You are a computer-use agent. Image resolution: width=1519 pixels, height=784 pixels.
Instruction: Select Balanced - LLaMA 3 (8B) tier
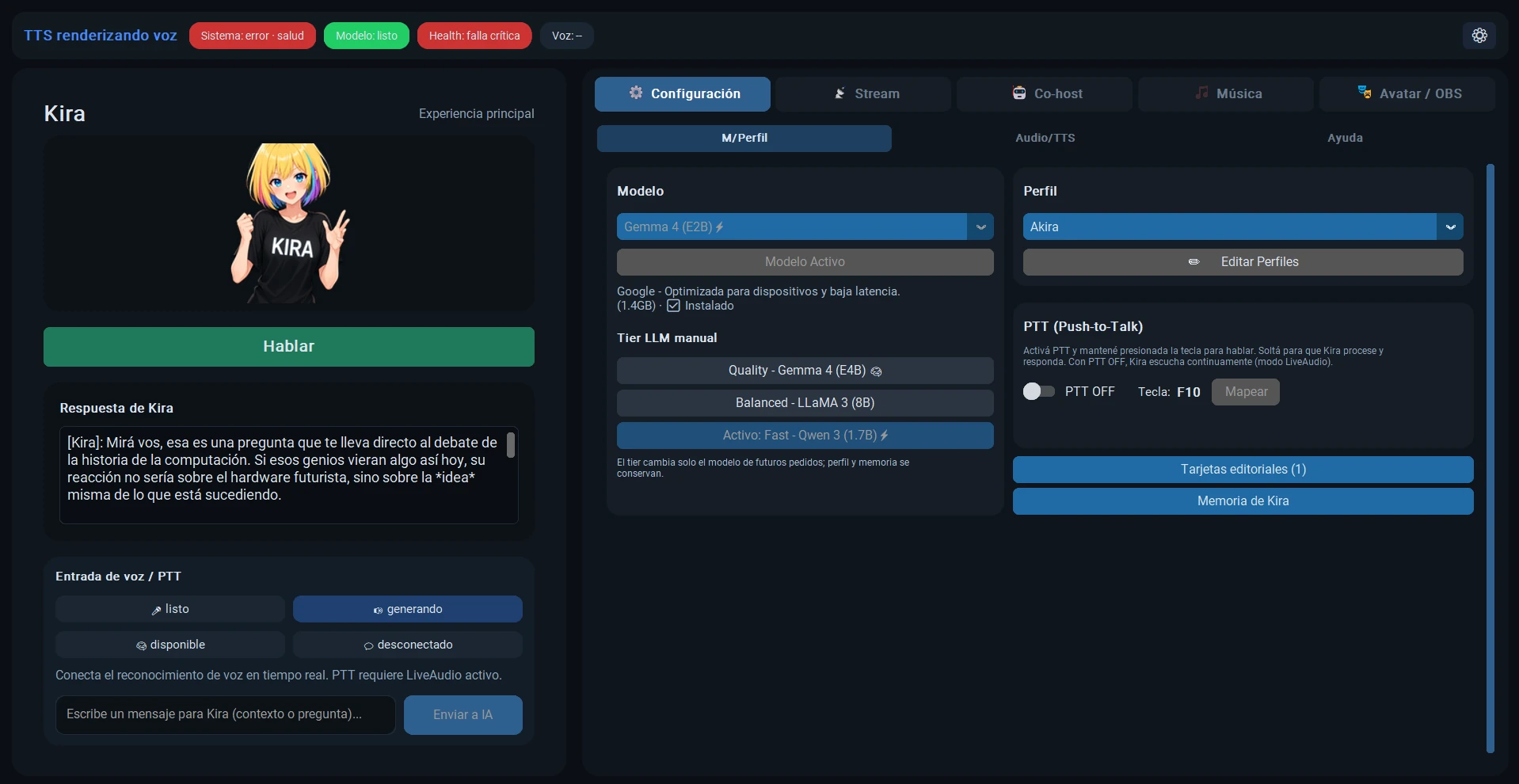805,403
